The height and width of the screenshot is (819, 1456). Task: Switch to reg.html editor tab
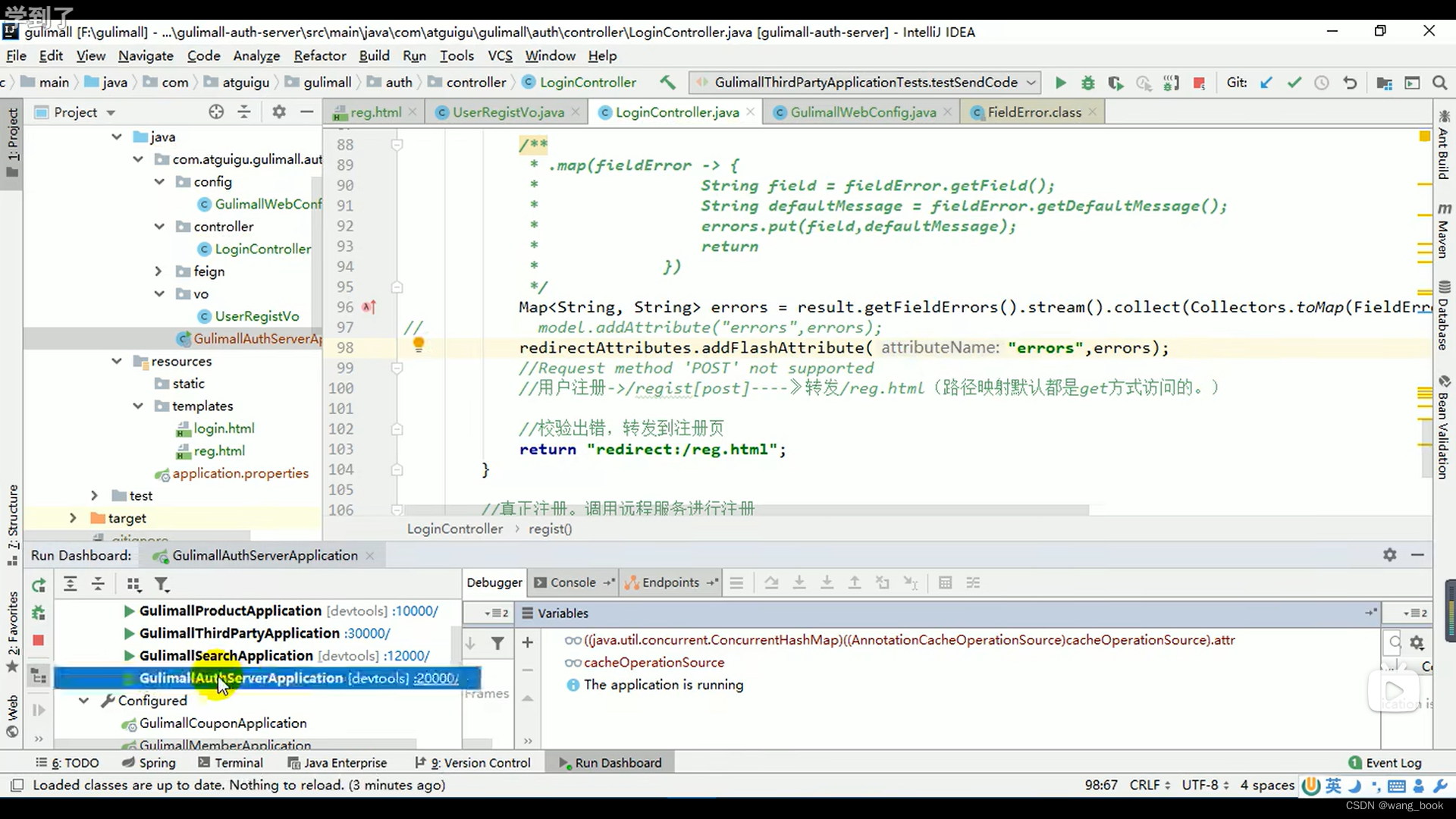click(x=375, y=112)
